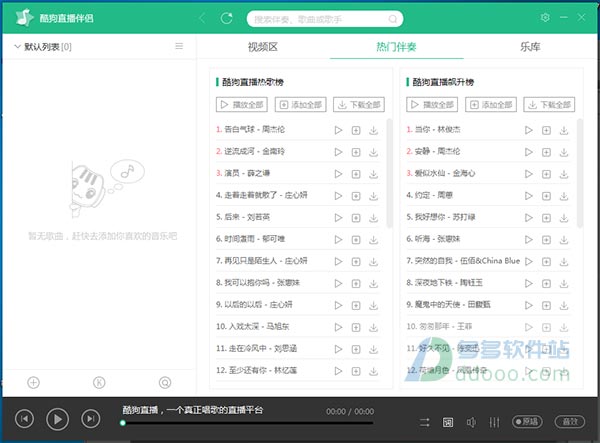Mute the volume speaker icon
600x443 pixels.
(471, 422)
